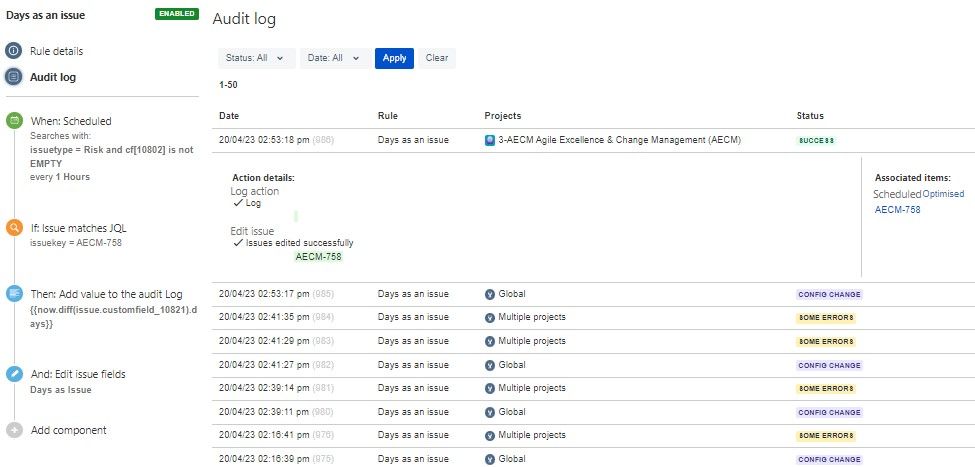Select the orange JQL condition search icon
Screen dimensions: 975x467
coord(14,228)
